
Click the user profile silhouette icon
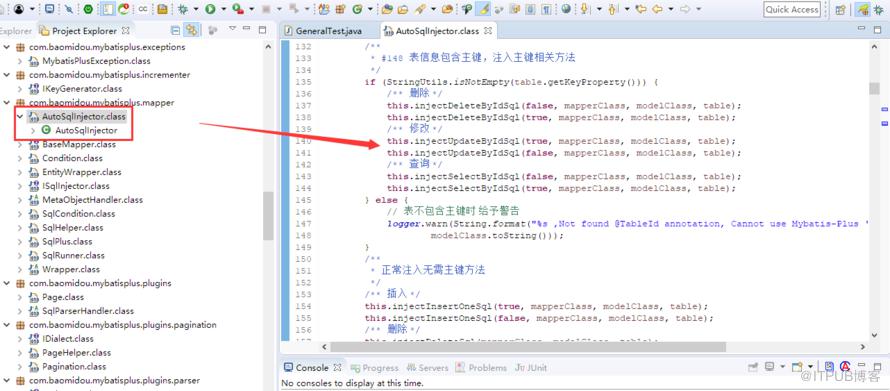[19, 9]
